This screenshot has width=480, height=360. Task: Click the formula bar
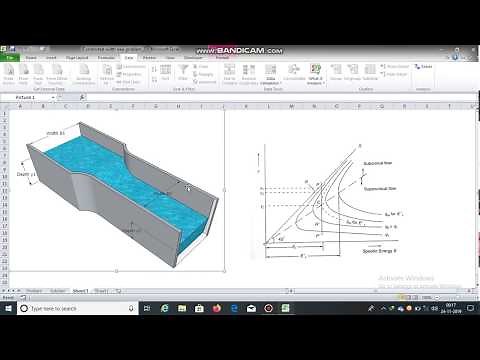pyautogui.click(x=282, y=97)
